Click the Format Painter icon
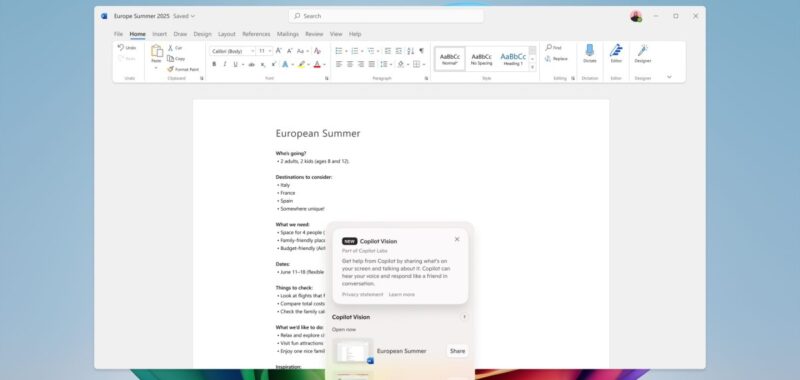 point(170,69)
